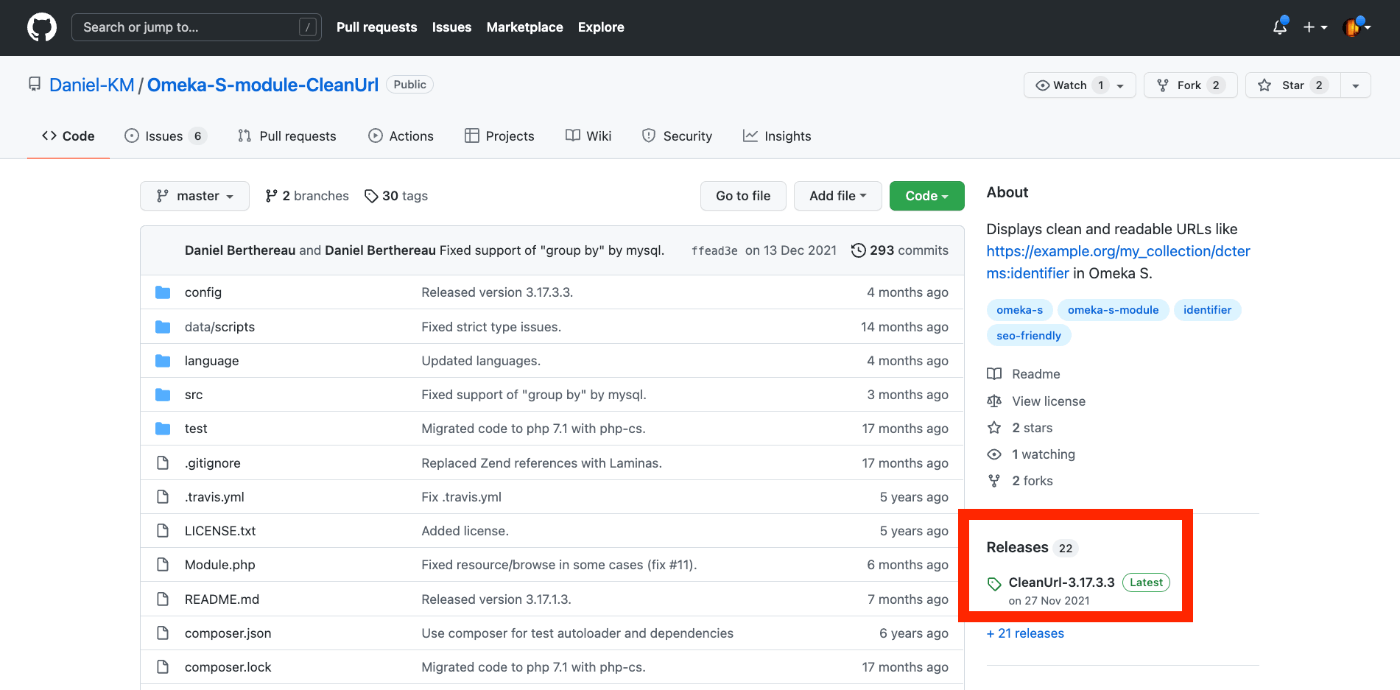Click the src folder icon
1400x690 pixels.
[x=163, y=395]
